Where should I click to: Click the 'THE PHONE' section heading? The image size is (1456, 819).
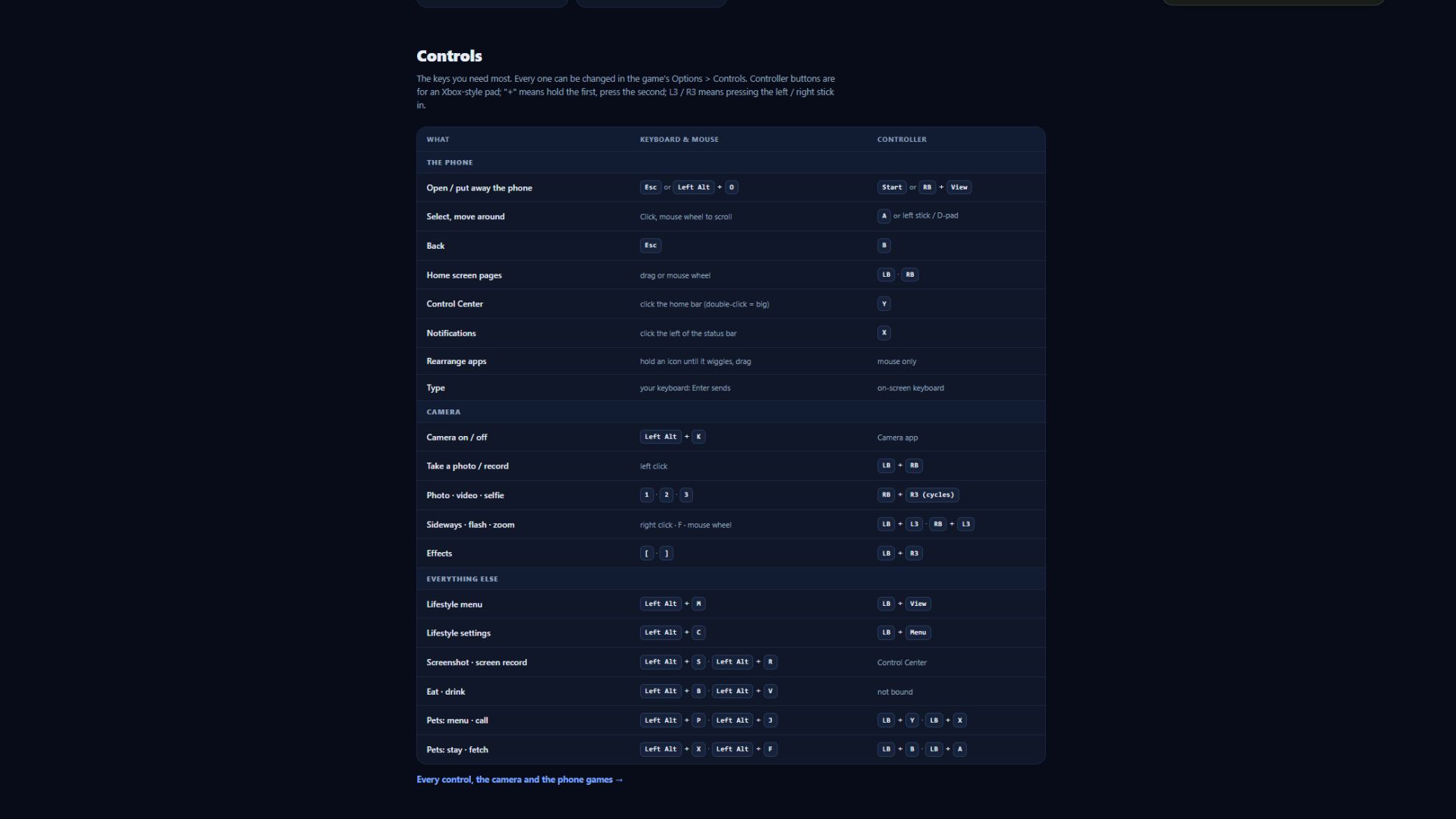point(450,162)
